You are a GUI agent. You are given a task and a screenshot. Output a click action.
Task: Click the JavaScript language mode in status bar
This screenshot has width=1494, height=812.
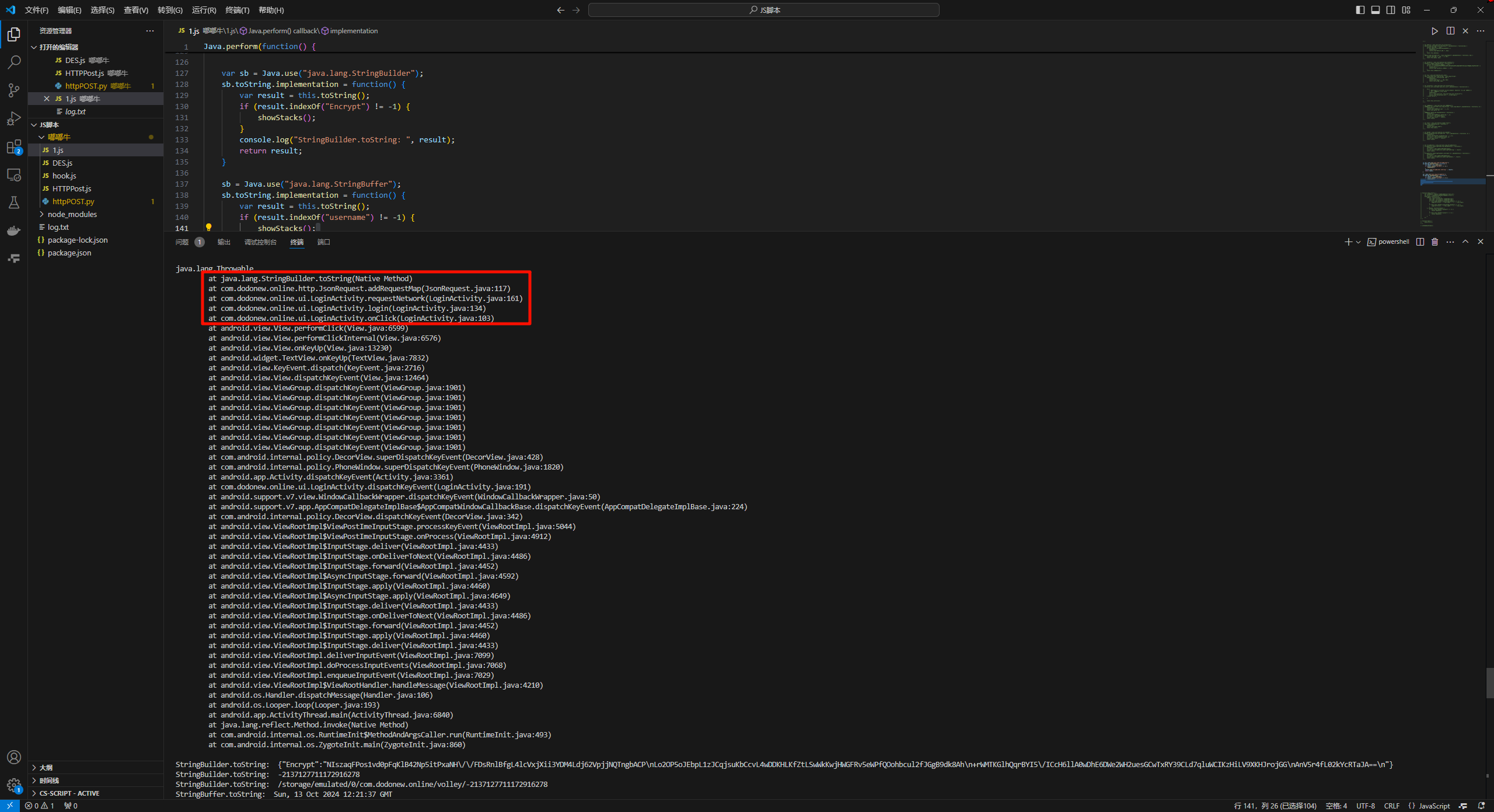tap(1434, 806)
